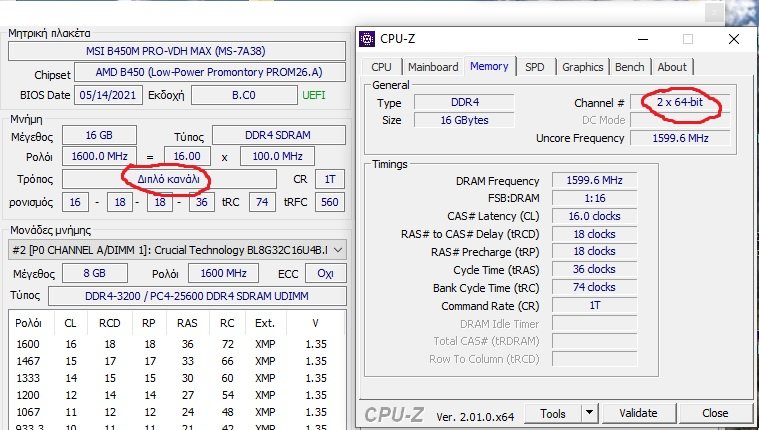Click the Size field showing 16 GBytes
Viewport: 759px width, 430px height.
(464, 120)
